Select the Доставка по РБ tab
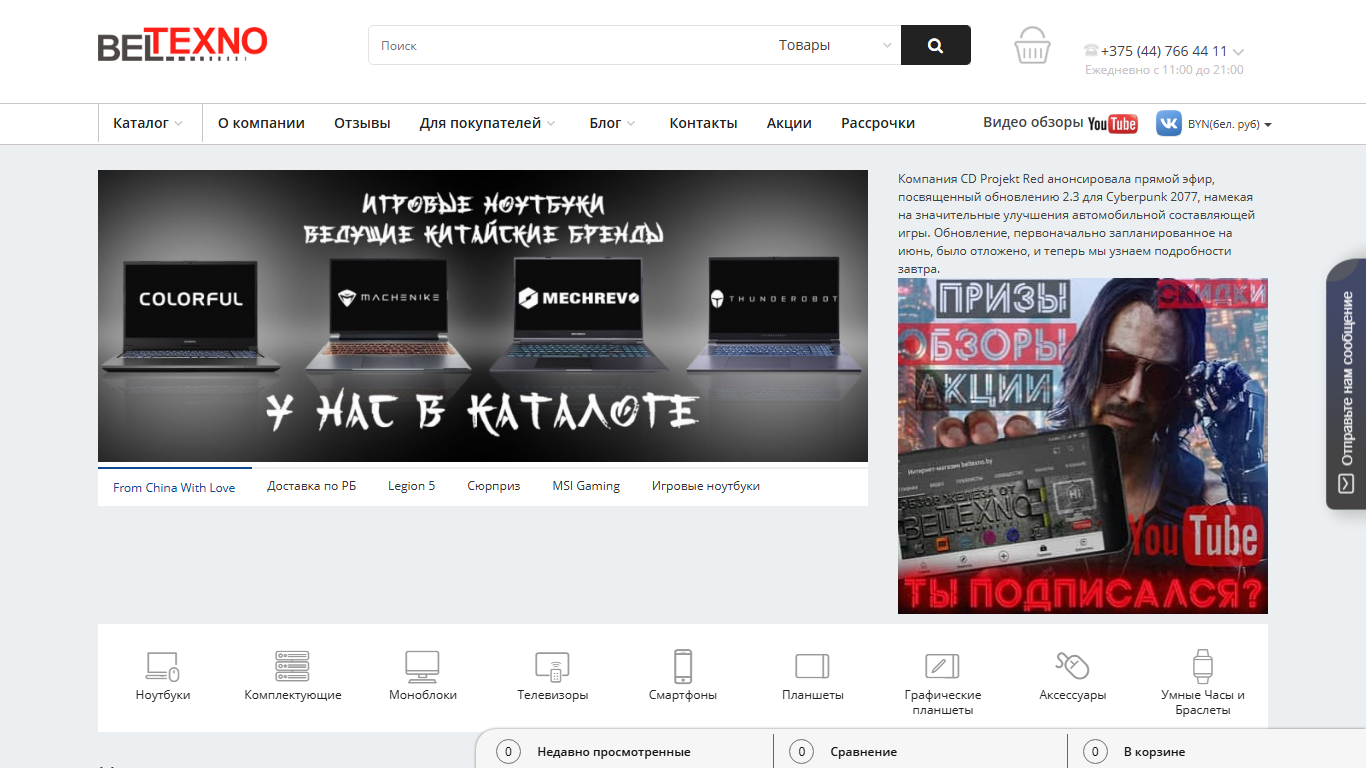This screenshot has height=768, width=1366. 311,486
